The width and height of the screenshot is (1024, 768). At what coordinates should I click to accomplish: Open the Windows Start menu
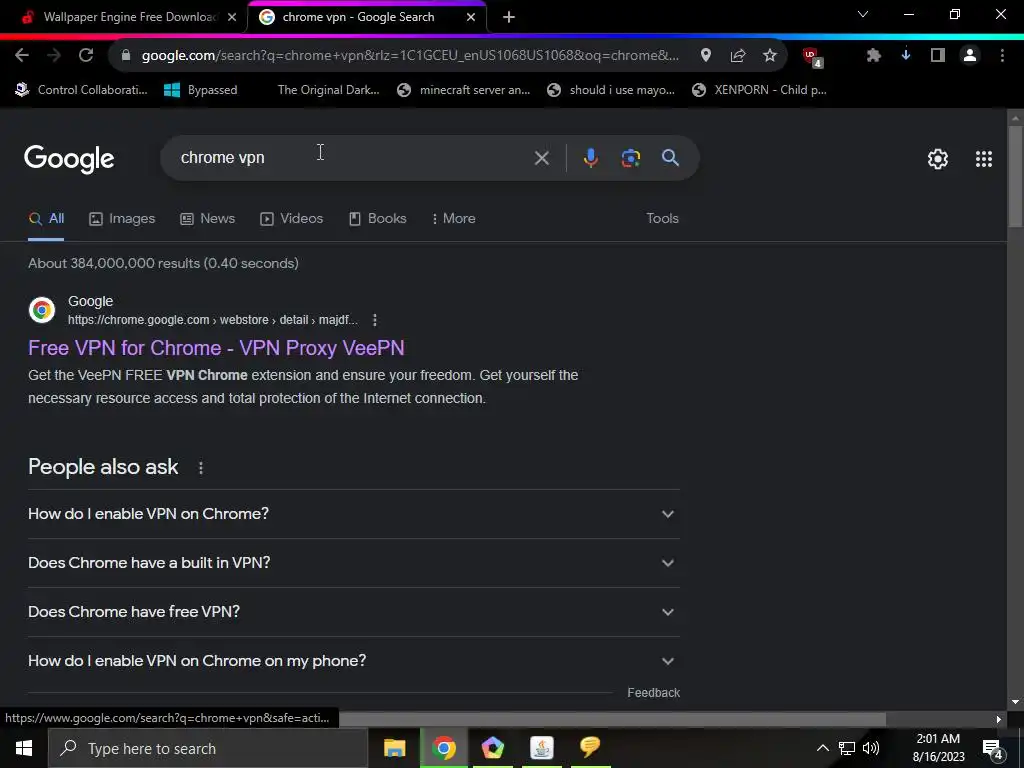click(24, 748)
